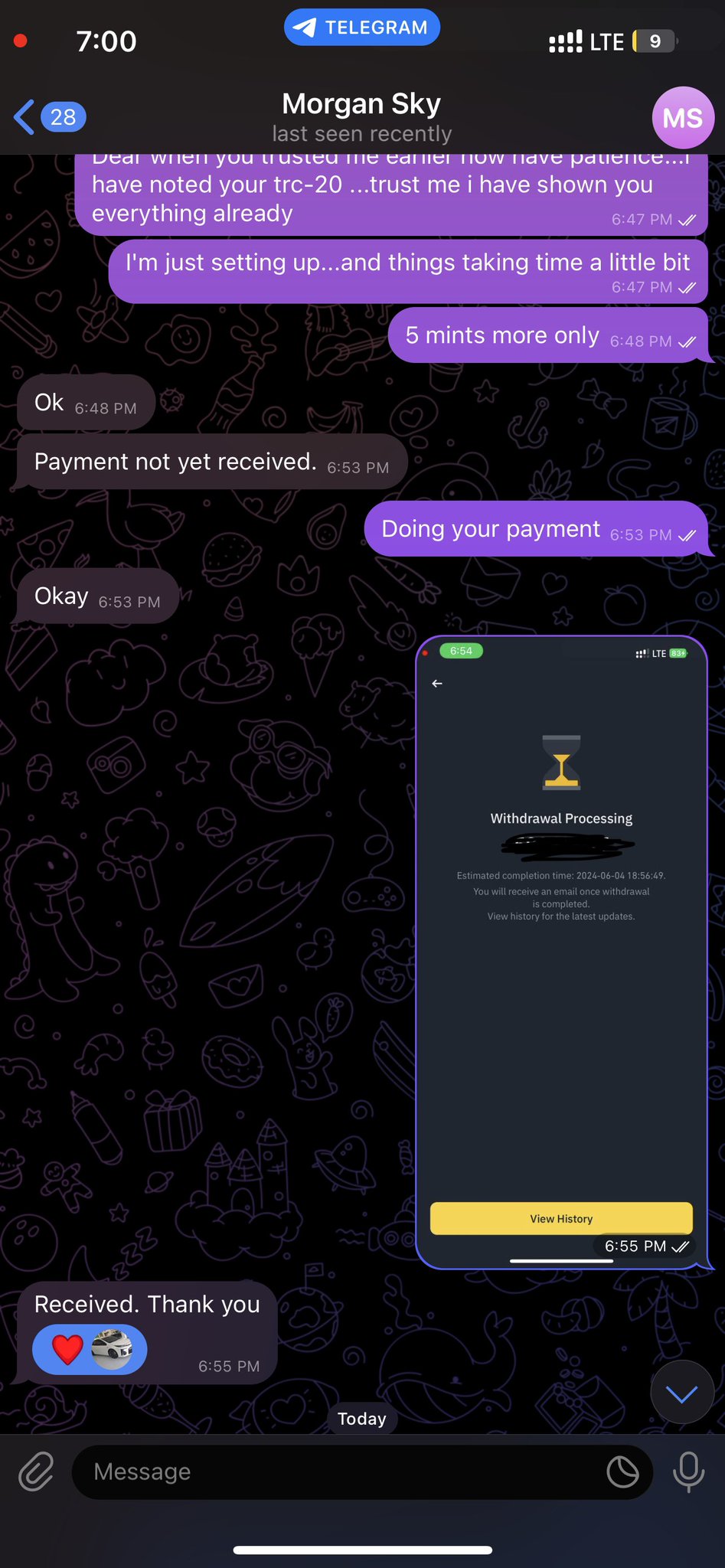
Task: Select the '5 mints more only' message
Action: click(x=547, y=335)
